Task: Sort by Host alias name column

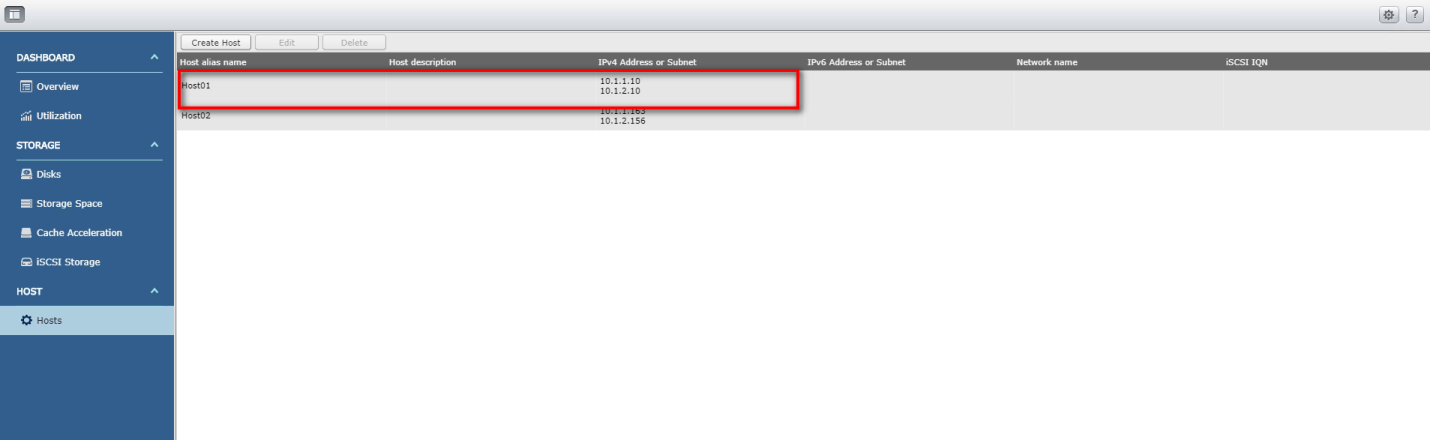Action: pyautogui.click(x=213, y=62)
